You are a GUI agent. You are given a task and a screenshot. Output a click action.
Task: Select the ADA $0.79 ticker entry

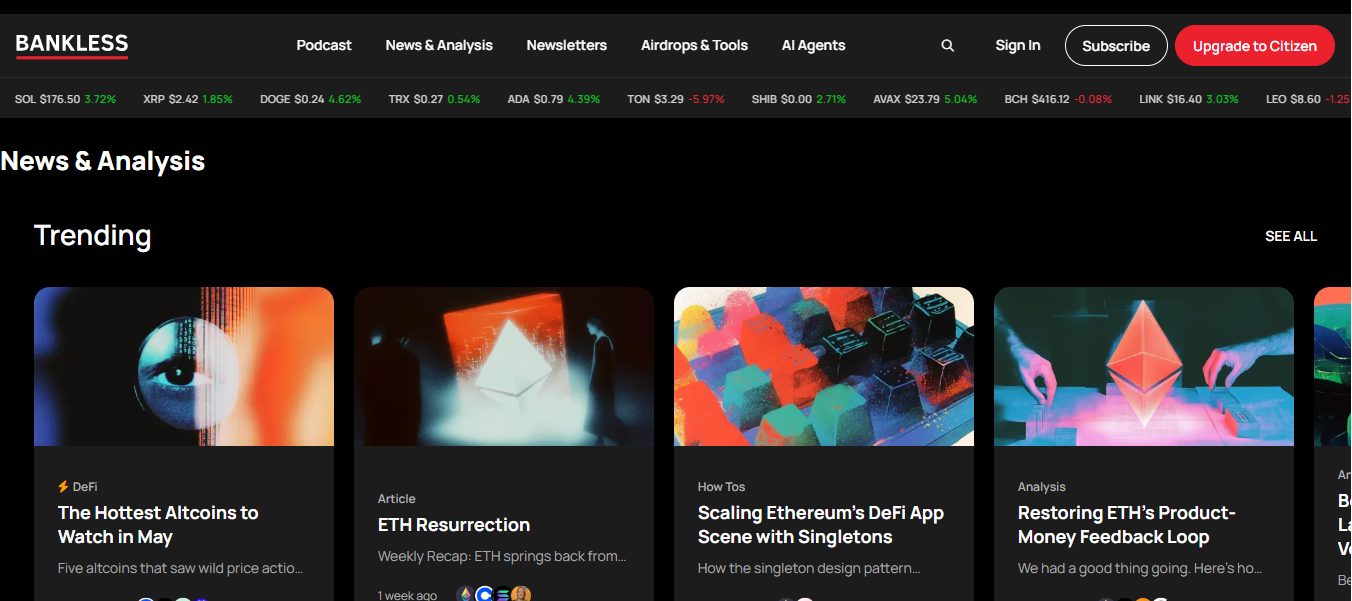553,99
